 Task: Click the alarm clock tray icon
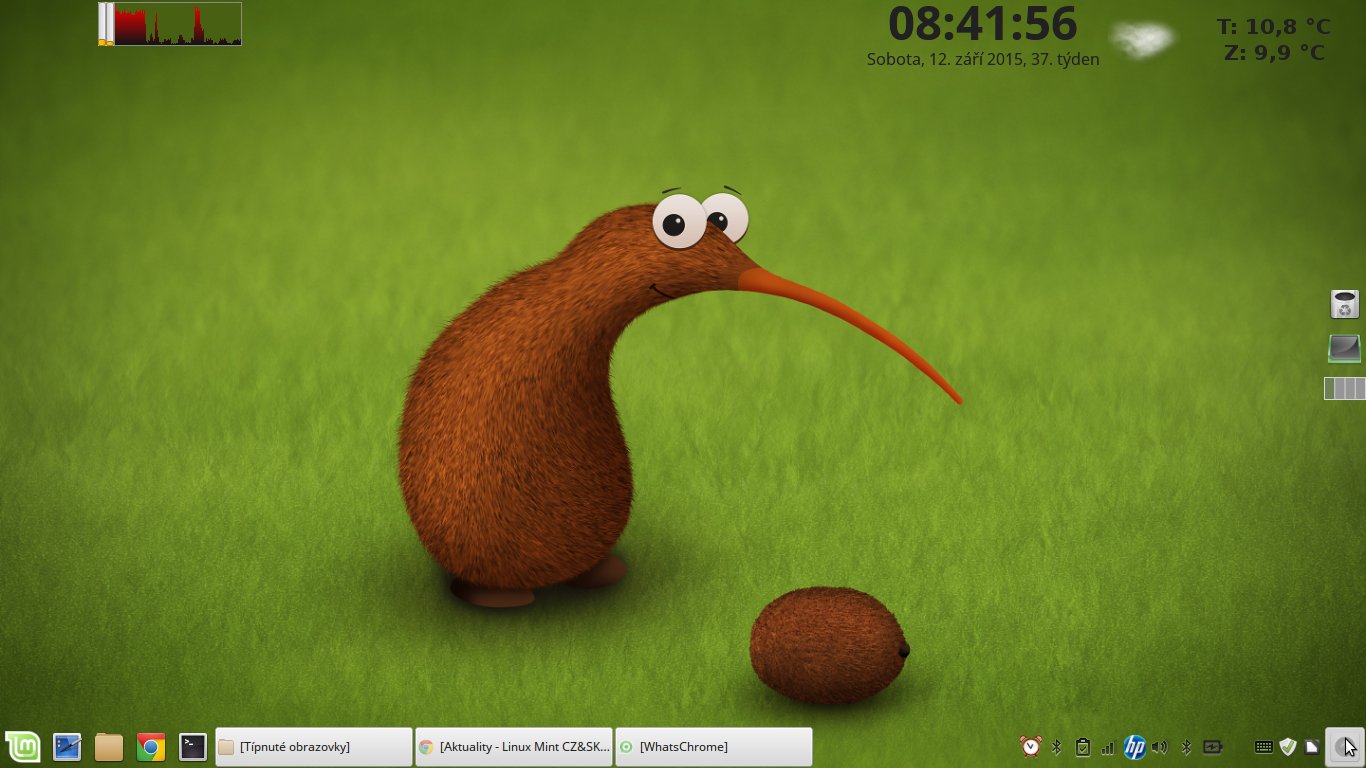[x=1031, y=746]
